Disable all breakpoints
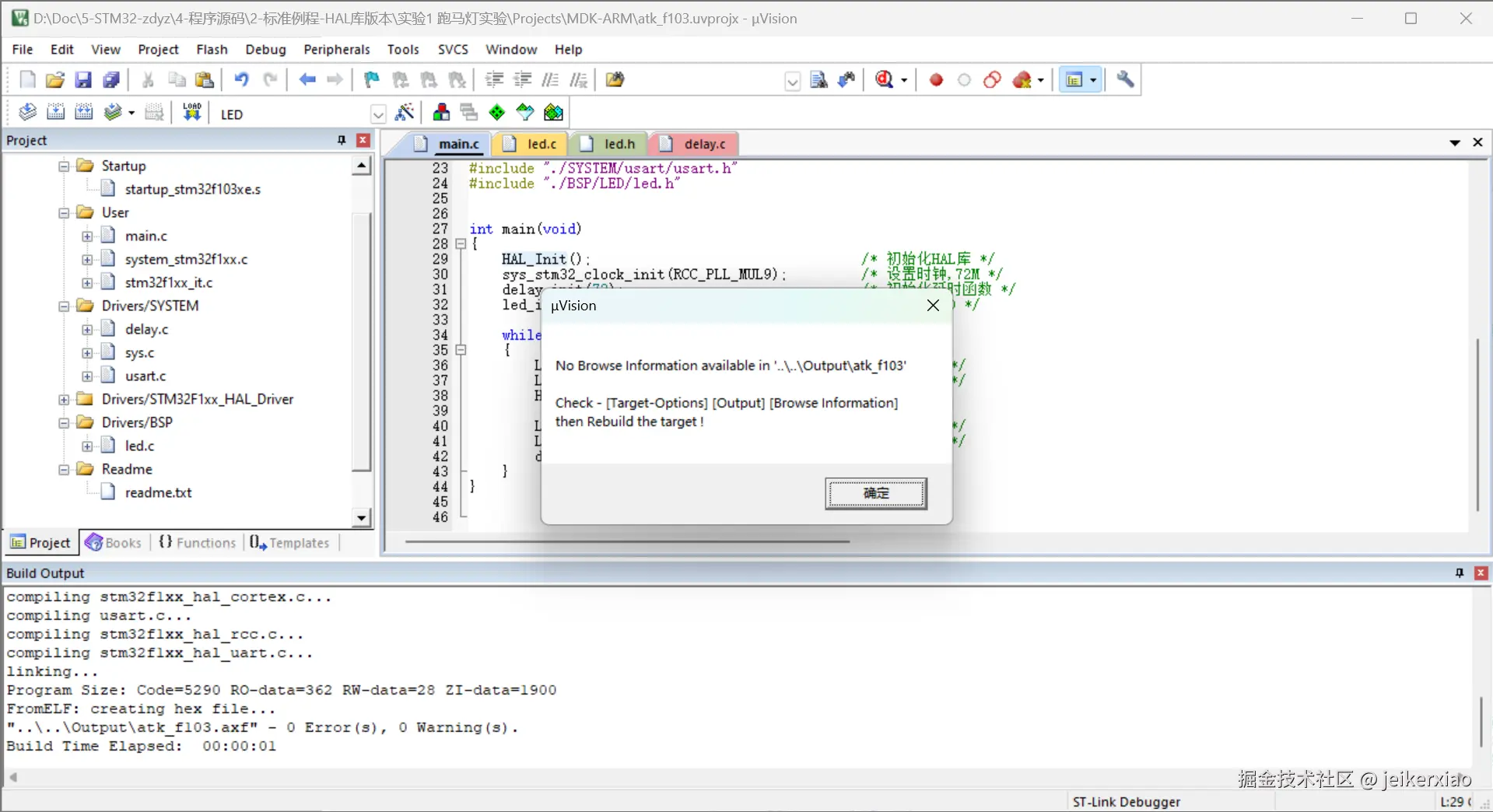Screen dimensions: 1493x812 (x=992, y=80)
